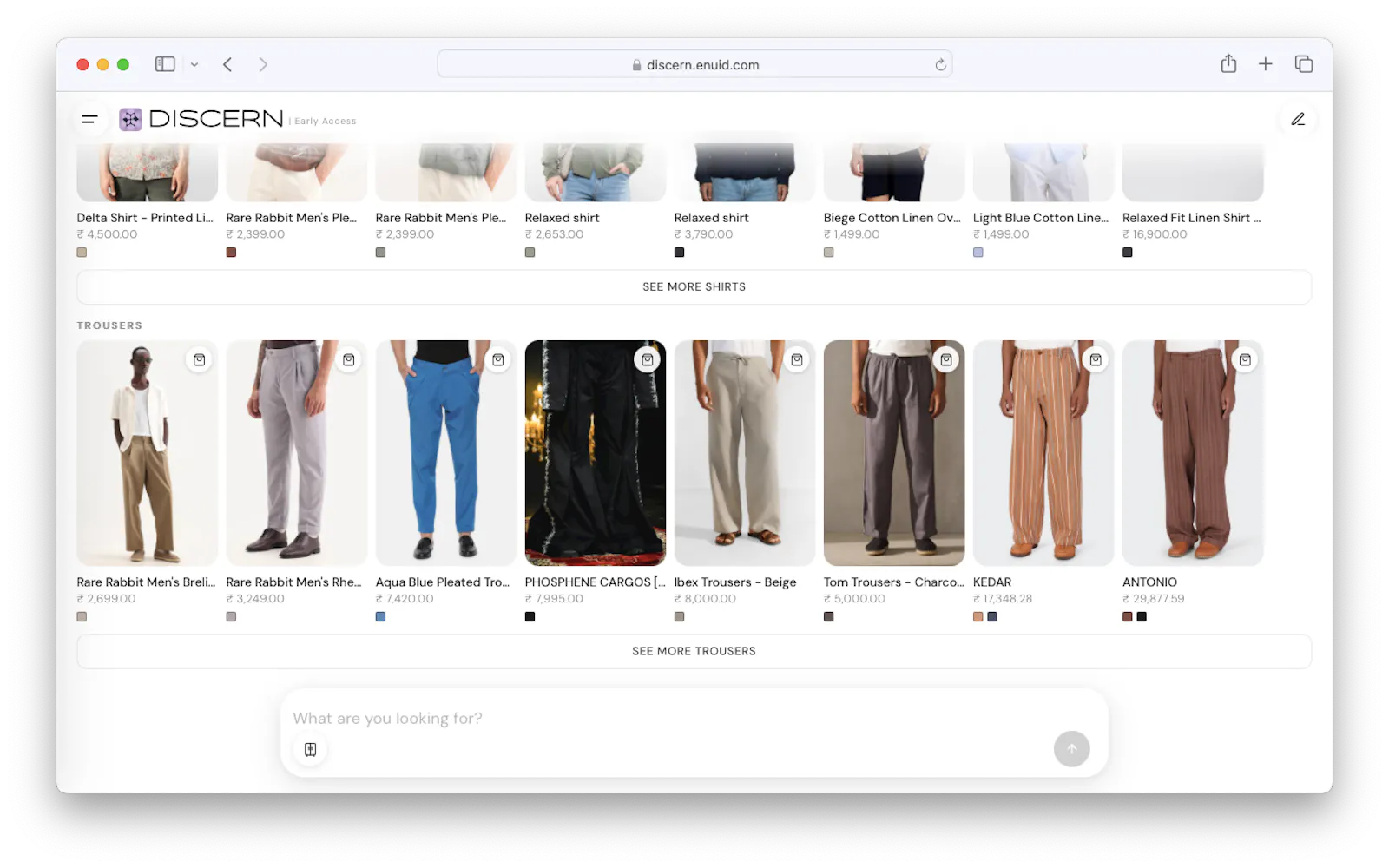This screenshot has width=1389, height=868.
Task: Open the Light Blue Cotton Line... title
Action: click(x=1041, y=218)
